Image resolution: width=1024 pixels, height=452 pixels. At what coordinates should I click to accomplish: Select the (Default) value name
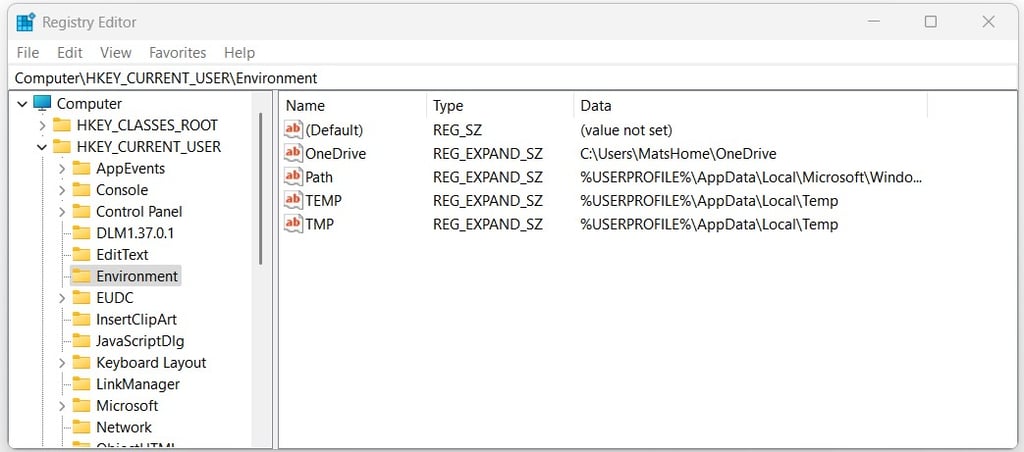[334, 130]
